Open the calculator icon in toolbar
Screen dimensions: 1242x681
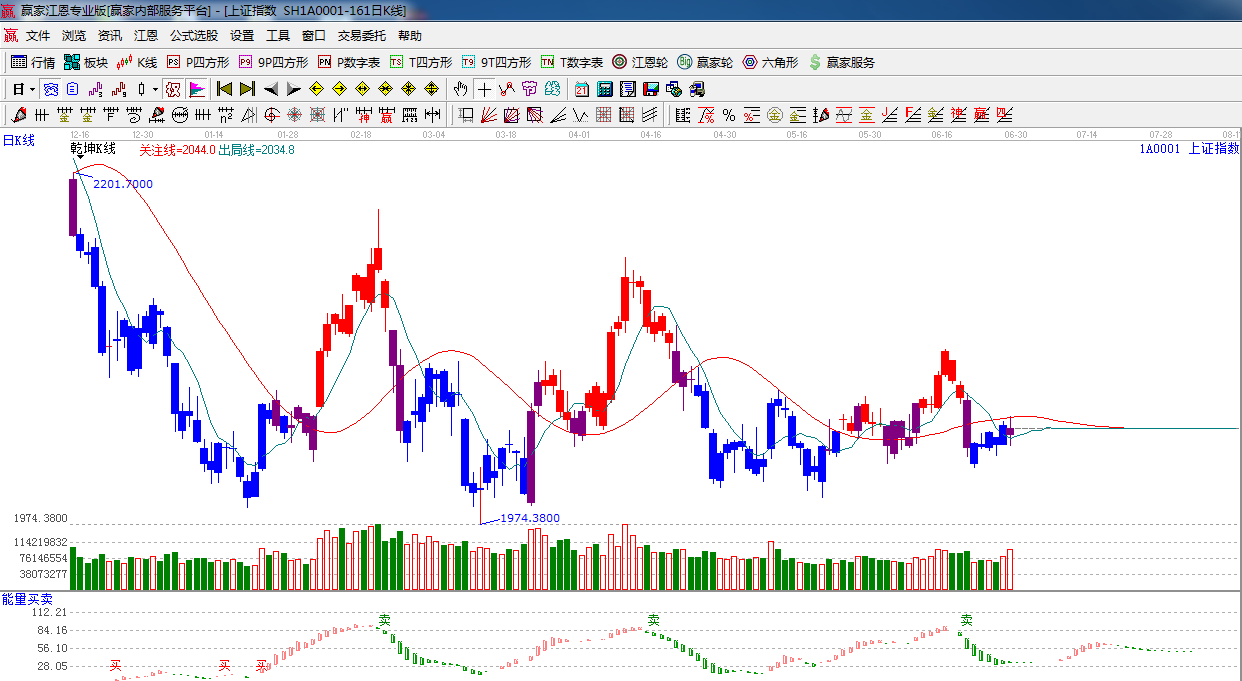click(604, 89)
